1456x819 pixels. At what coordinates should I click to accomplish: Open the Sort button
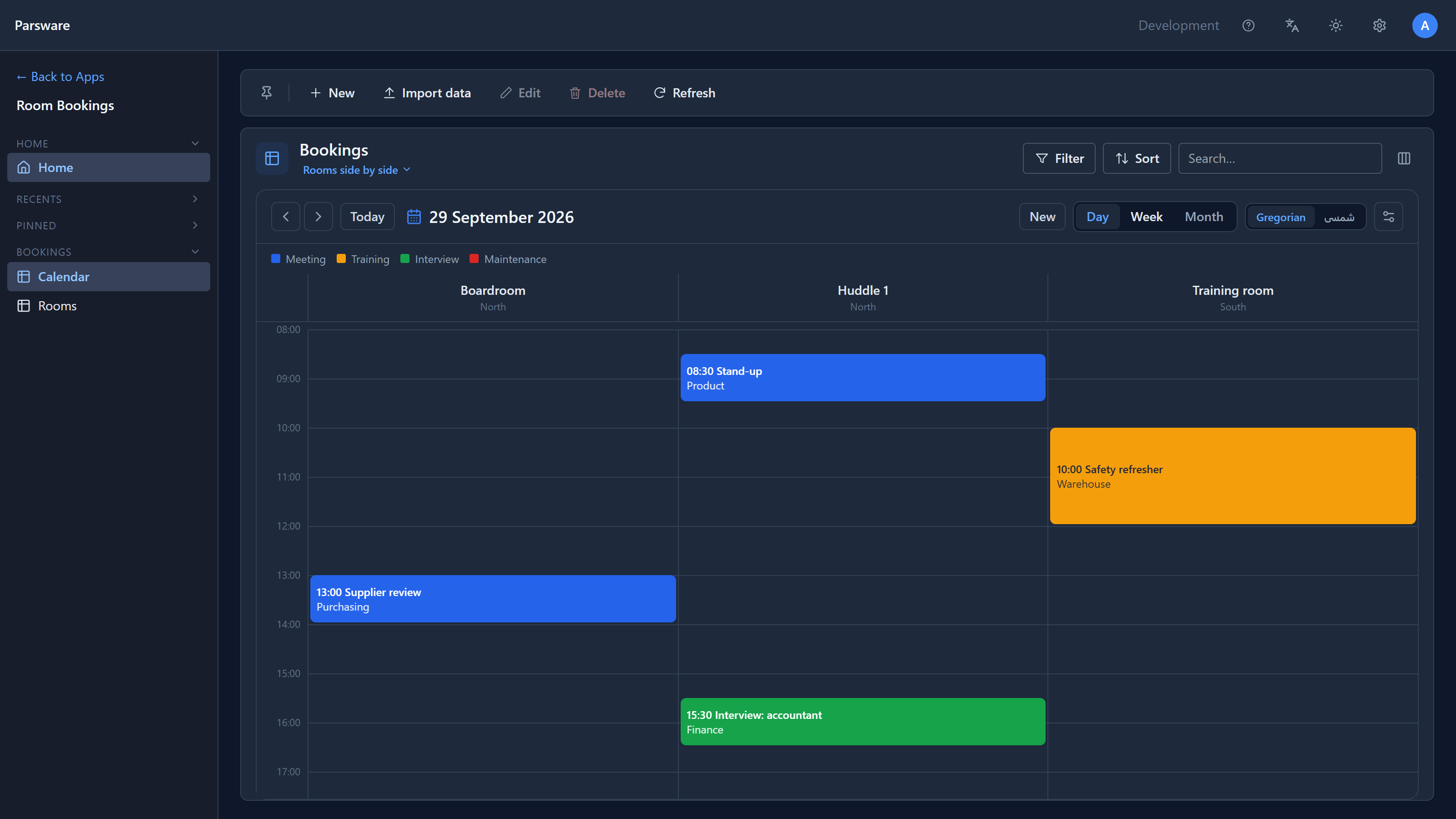click(x=1137, y=158)
